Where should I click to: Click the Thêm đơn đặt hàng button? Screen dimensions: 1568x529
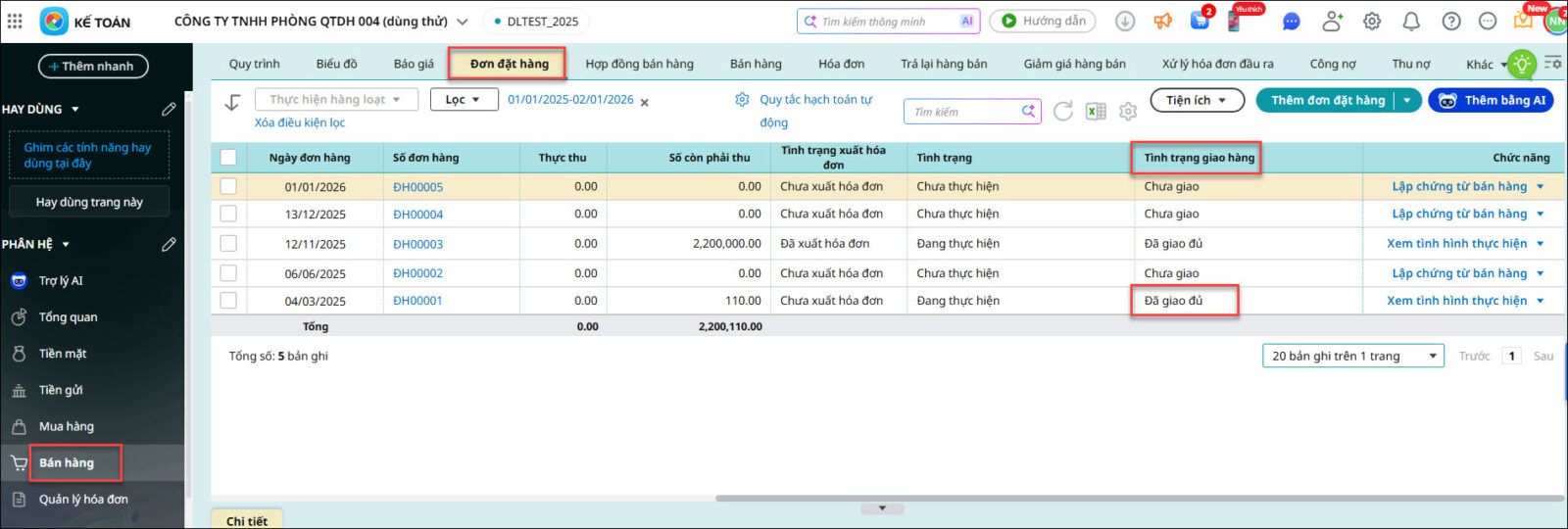click(1327, 100)
